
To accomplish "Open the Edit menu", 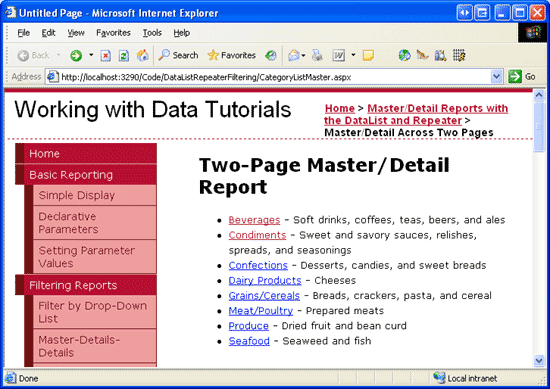I will (48, 33).
